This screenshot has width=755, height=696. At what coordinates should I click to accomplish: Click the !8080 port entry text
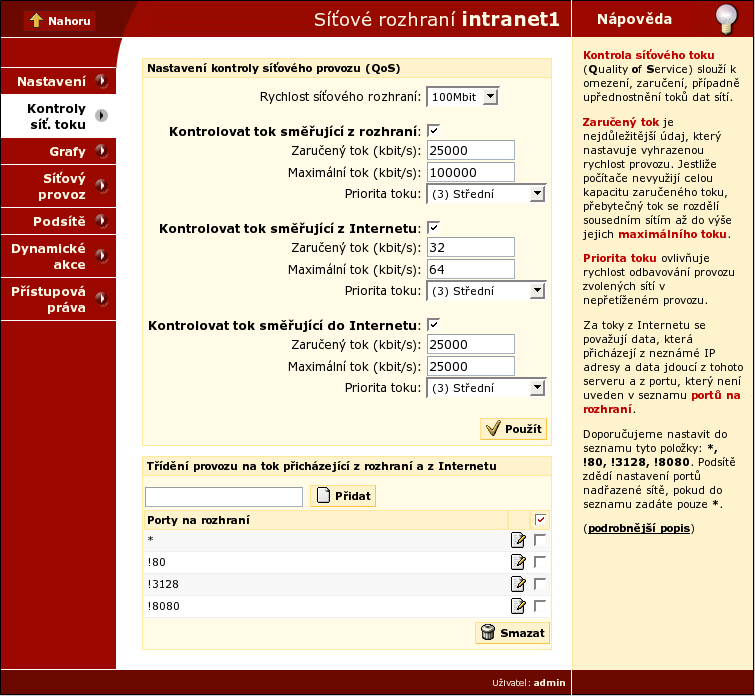click(163, 606)
